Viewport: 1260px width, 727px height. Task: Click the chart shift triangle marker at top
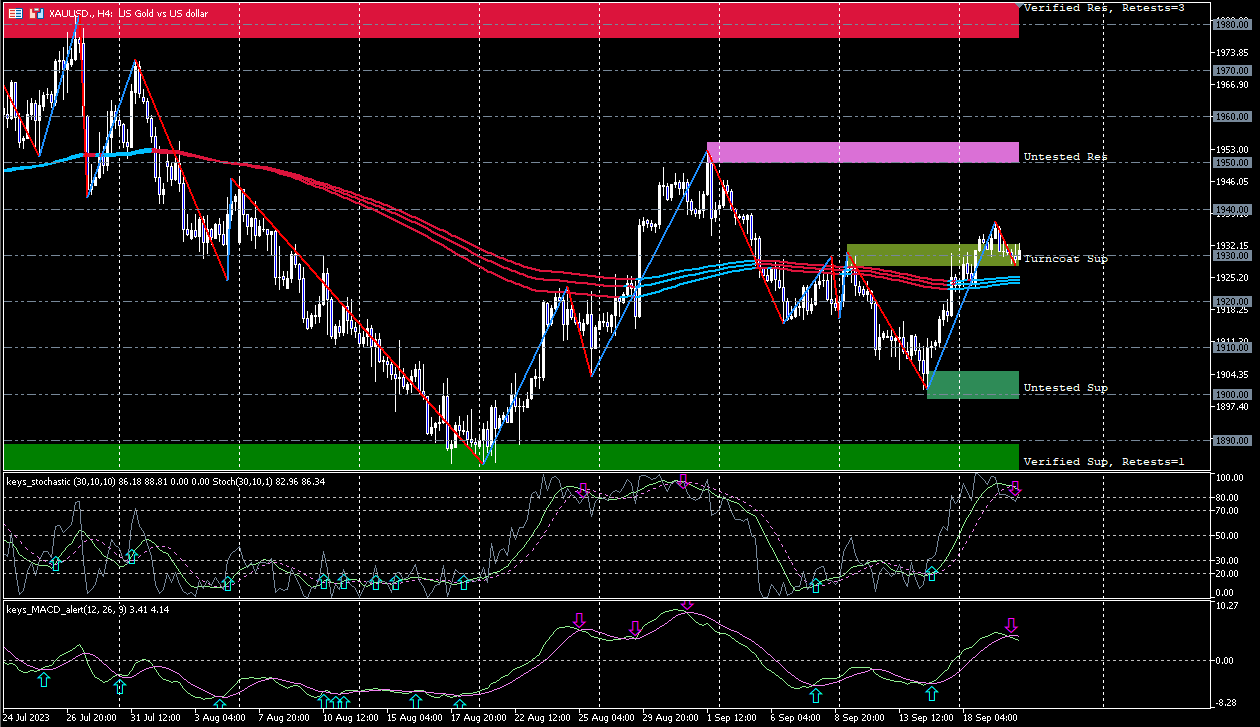click(1019, 6)
